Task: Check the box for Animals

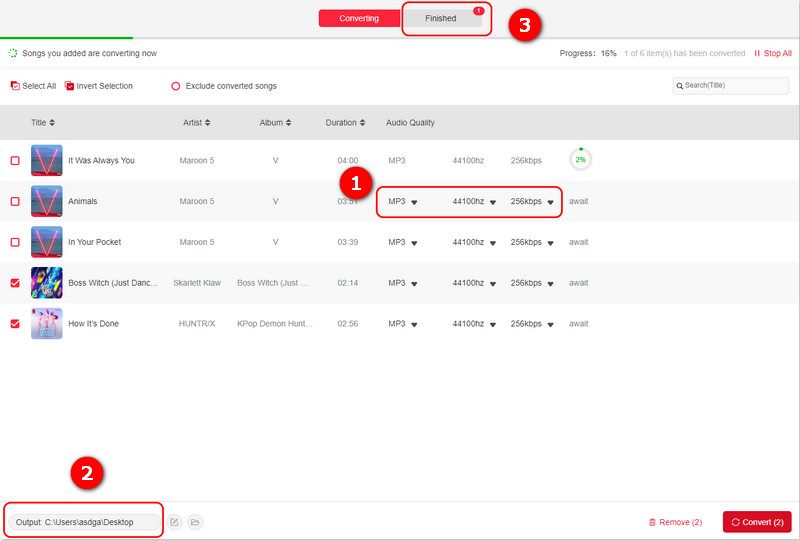Action: click(x=15, y=201)
